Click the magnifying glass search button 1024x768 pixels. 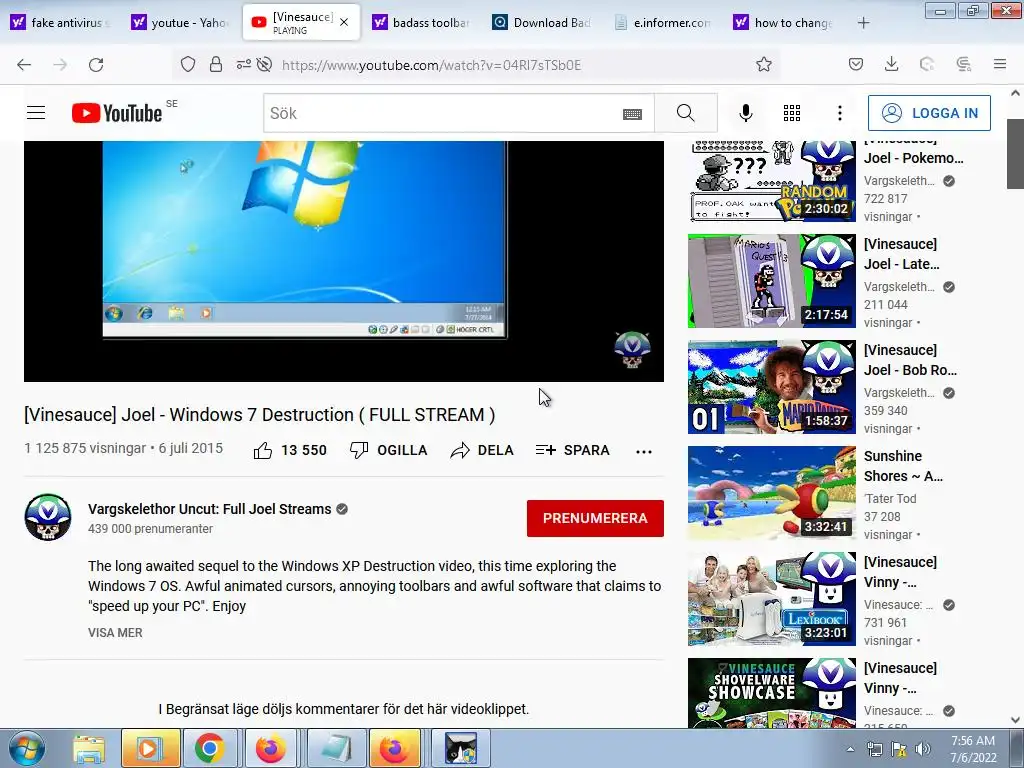point(686,113)
